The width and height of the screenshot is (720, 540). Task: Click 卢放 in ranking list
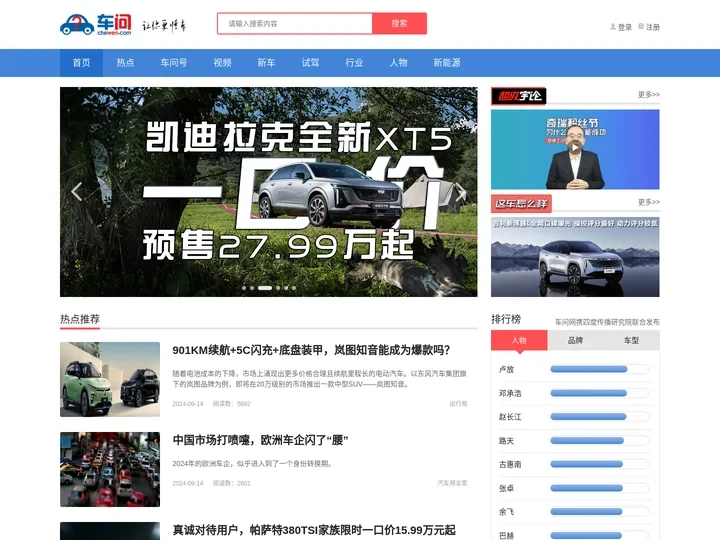506,369
